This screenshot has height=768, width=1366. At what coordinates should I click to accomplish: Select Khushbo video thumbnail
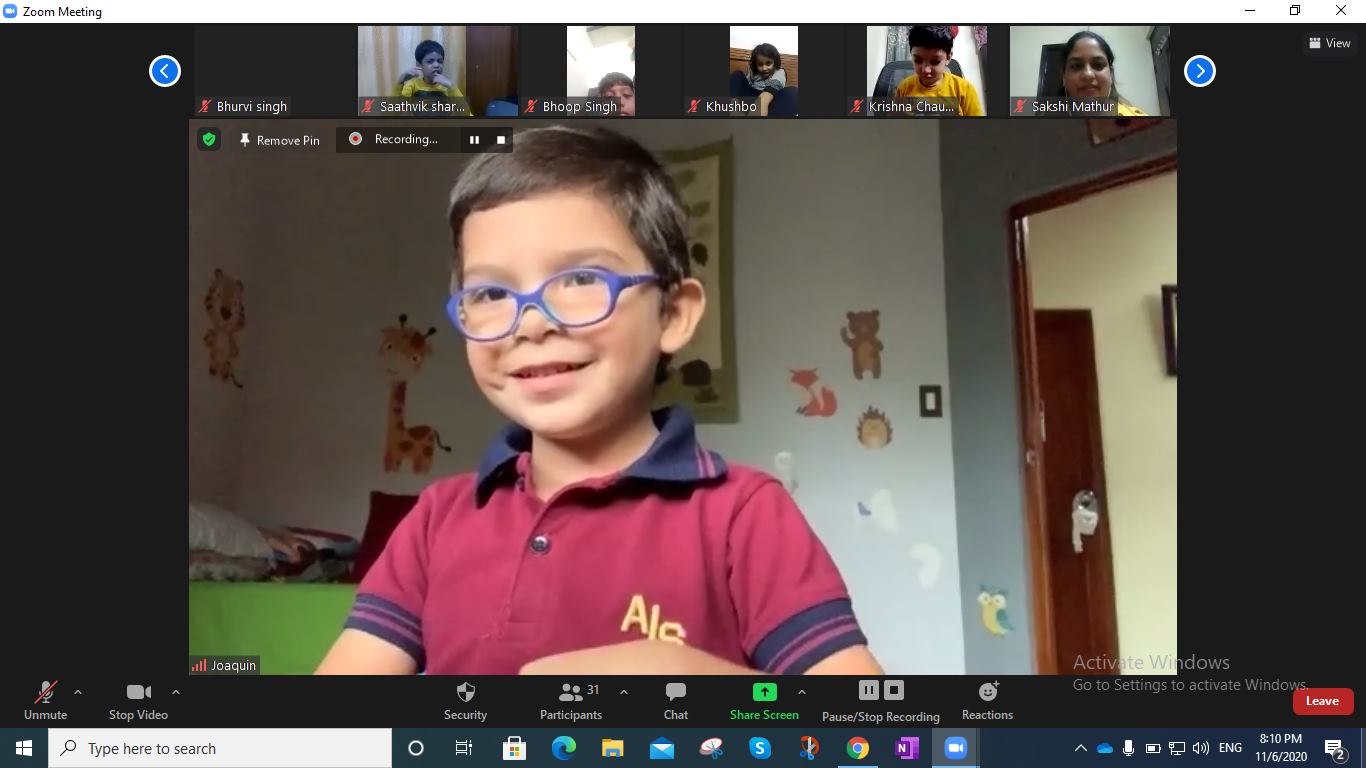point(763,71)
